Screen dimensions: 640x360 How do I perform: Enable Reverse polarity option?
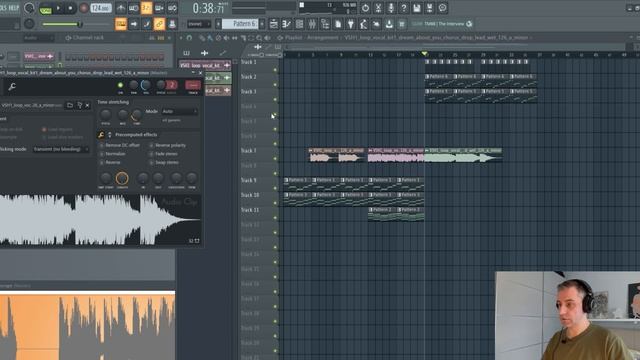click(x=167, y=145)
